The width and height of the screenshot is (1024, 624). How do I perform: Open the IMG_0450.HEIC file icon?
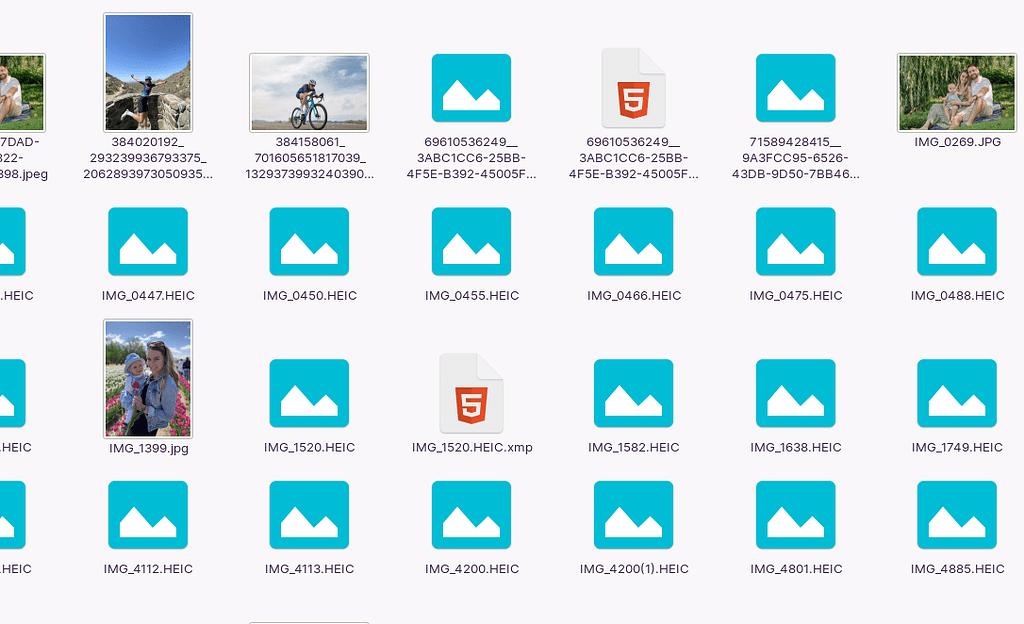(x=309, y=241)
